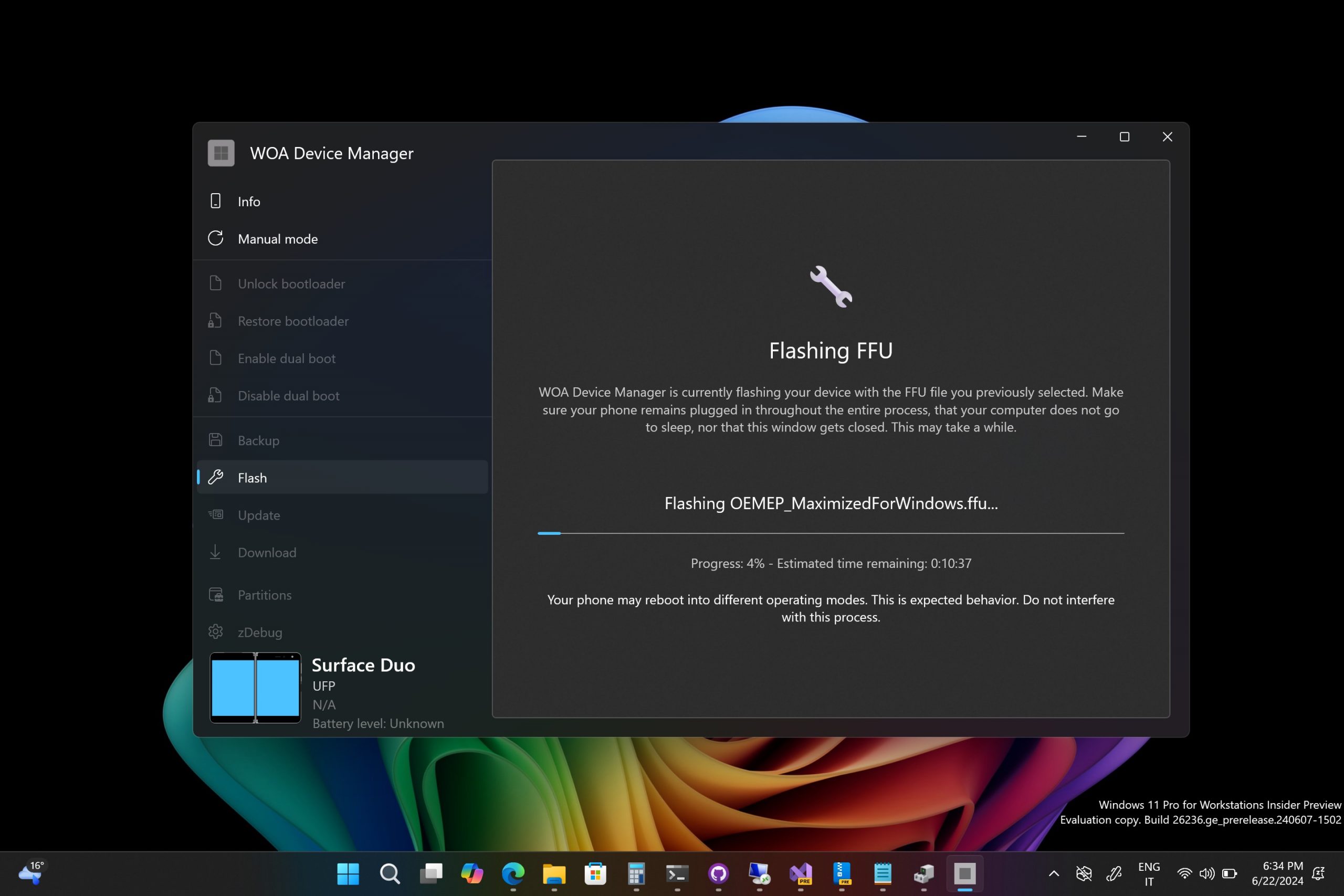
Task: Click the Surface Duo device thumbnail
Action: click(x=256, y=688)
